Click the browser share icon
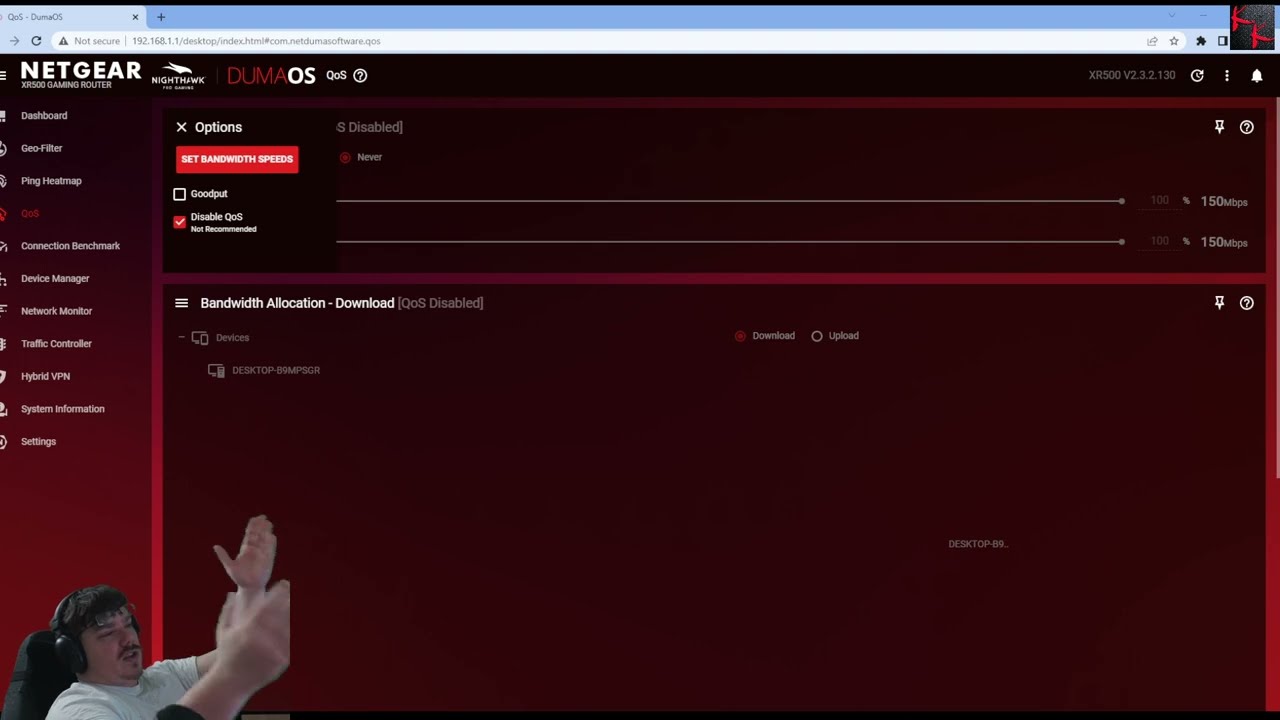 coord(1152,41)
